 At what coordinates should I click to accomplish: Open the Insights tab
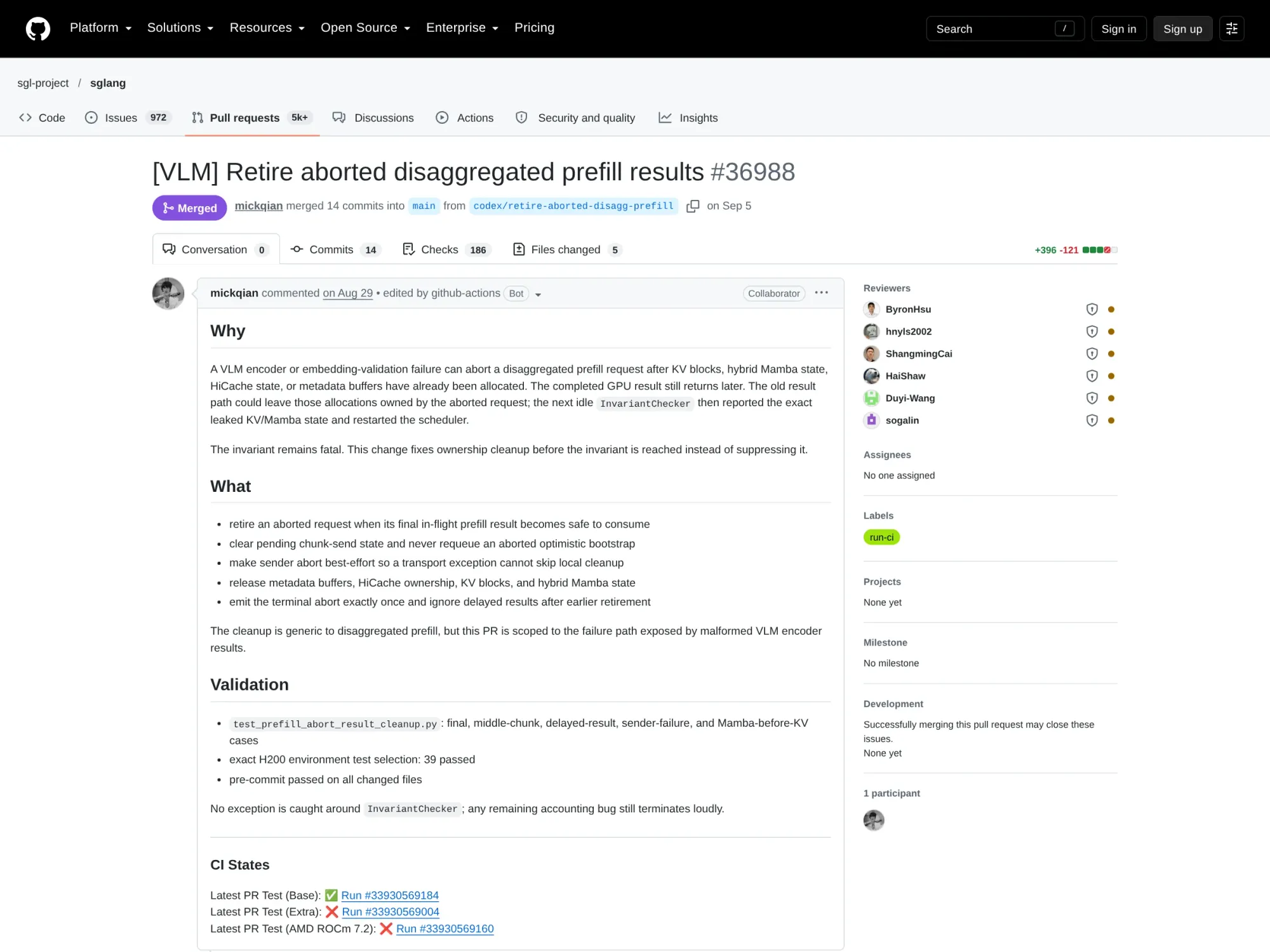[x=688, y=118]
